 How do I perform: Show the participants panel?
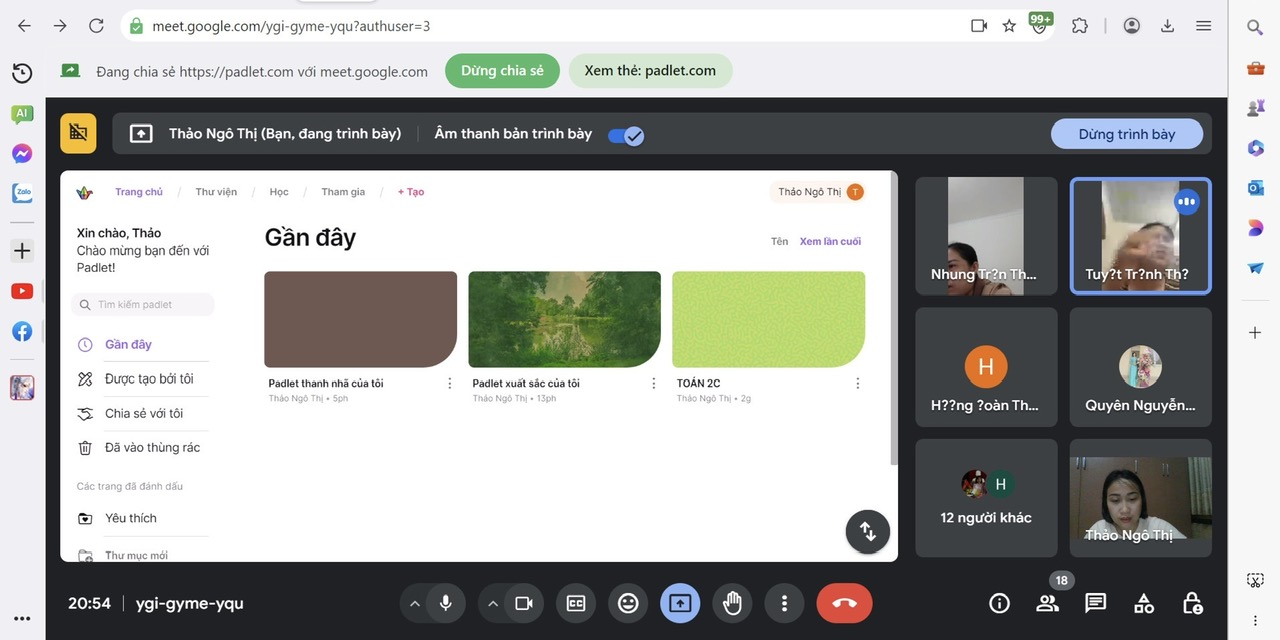(1047, 603)
